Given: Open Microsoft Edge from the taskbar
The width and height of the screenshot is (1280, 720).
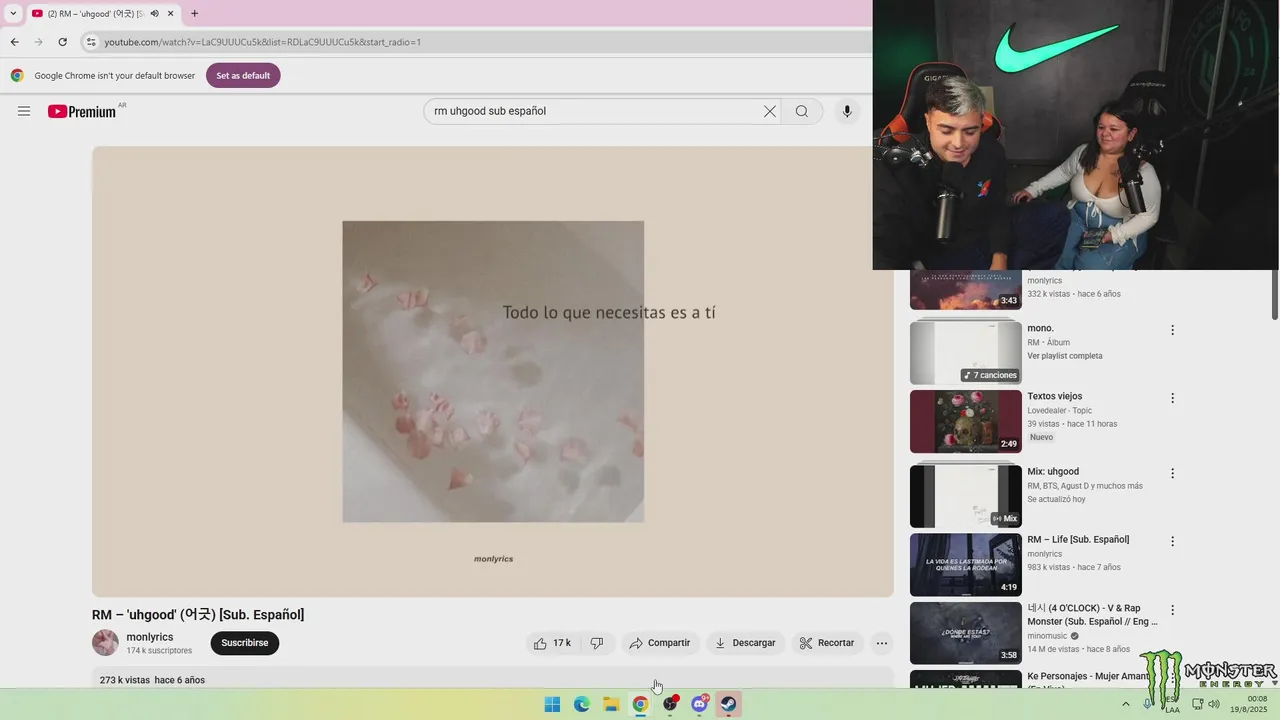Looking at the screenshot, I should tap(581, 704).
